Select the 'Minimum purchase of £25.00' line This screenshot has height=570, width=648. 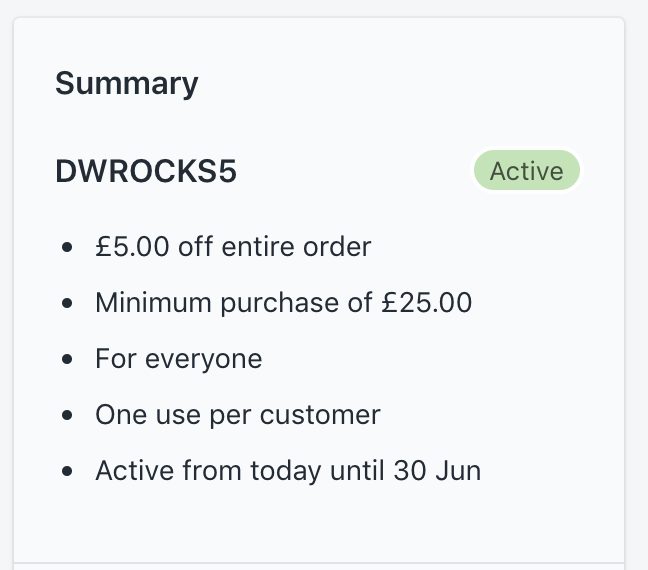pos(283,302)
